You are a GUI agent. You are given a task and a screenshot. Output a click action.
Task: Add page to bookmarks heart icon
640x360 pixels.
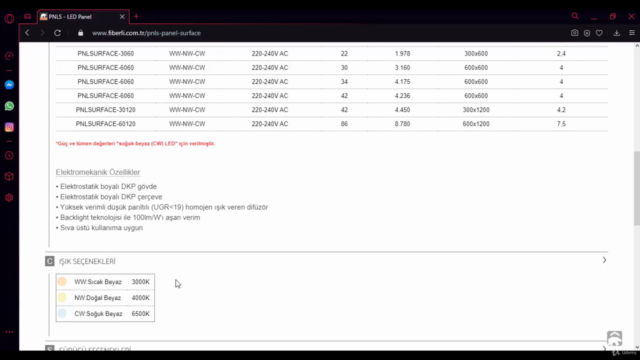tap(599, 33)
